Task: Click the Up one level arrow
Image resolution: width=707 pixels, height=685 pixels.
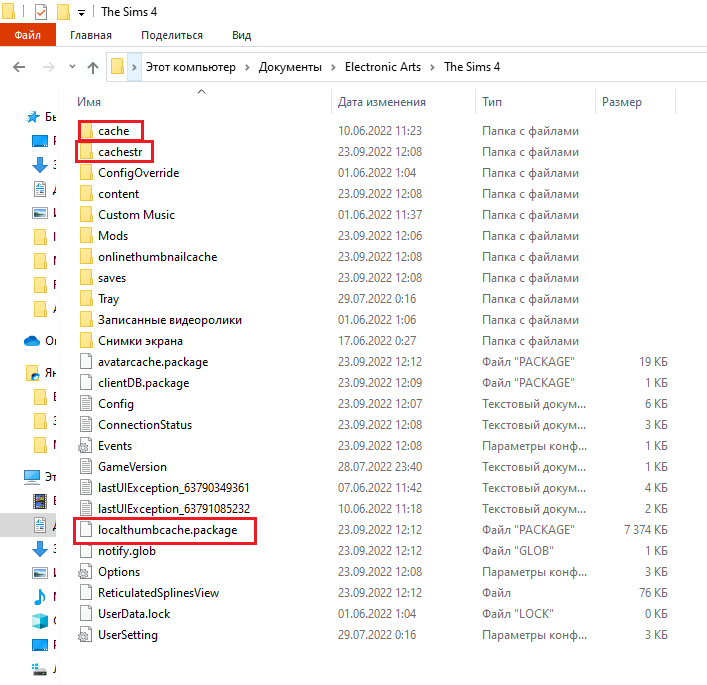Action: coord(93,68)
